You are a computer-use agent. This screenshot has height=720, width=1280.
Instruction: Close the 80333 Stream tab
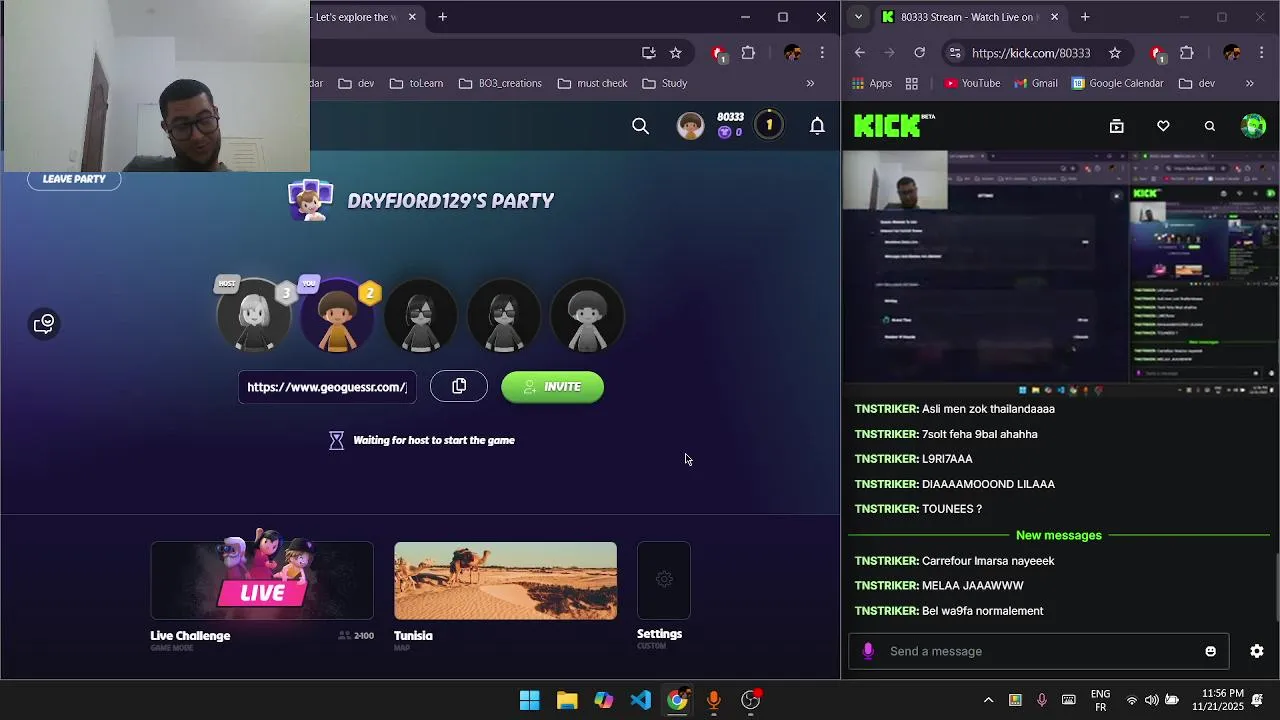pyautogui.click(x=1054, y=17)
